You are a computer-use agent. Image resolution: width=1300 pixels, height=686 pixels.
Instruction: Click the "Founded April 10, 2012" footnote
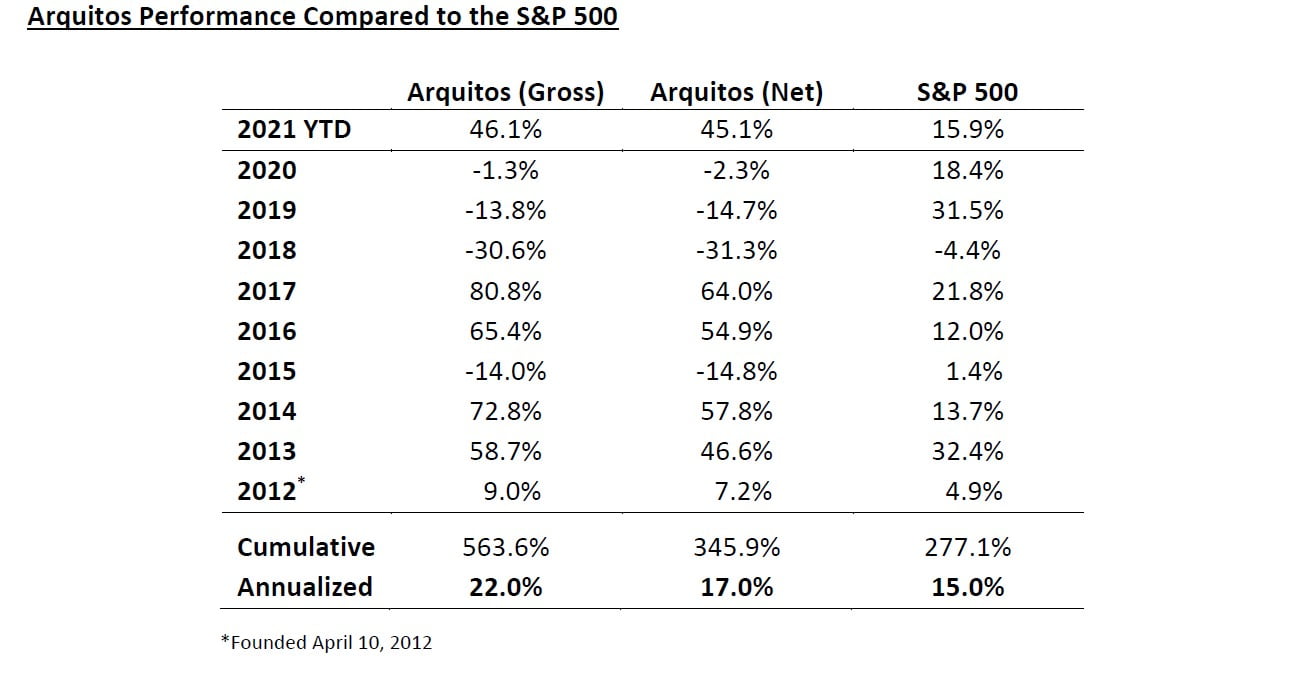[326, 643]
